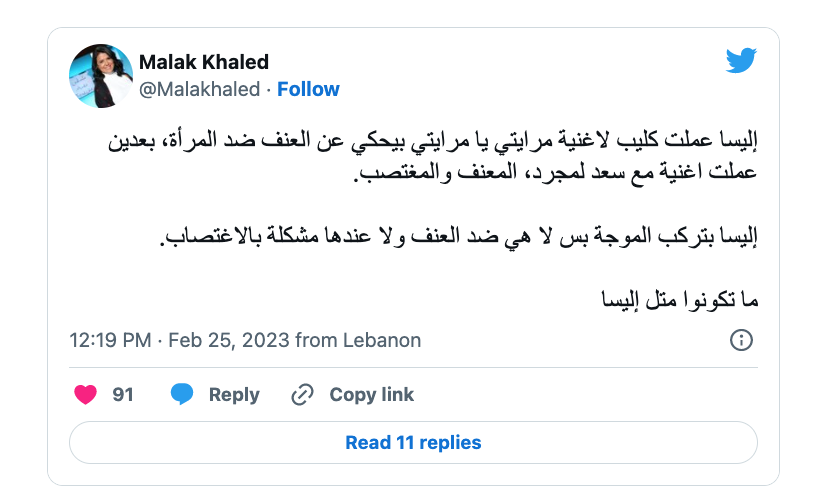
Task: Open the 12:19 PM timestamp
Action: (x=110, y=340)
